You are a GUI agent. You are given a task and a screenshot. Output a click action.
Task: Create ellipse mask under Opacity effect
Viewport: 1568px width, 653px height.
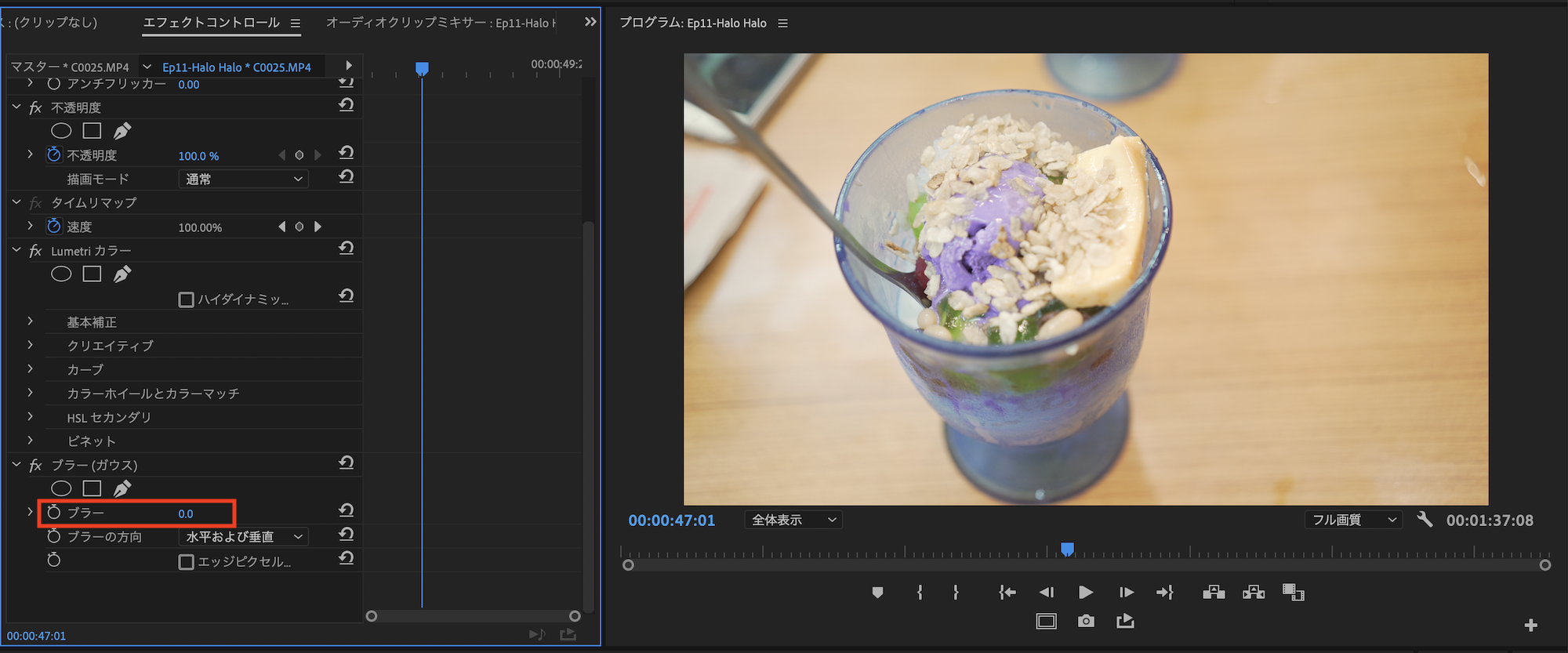[x=61, y=131]
